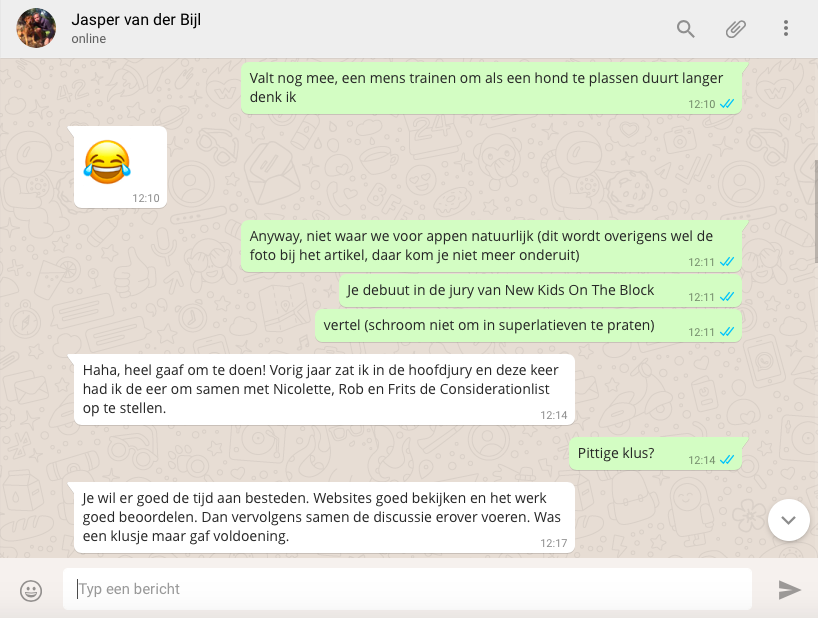Click read ticks on New Kids On The Block message
This screenshot has height=618, width=818.
click(x=727, y=296)
